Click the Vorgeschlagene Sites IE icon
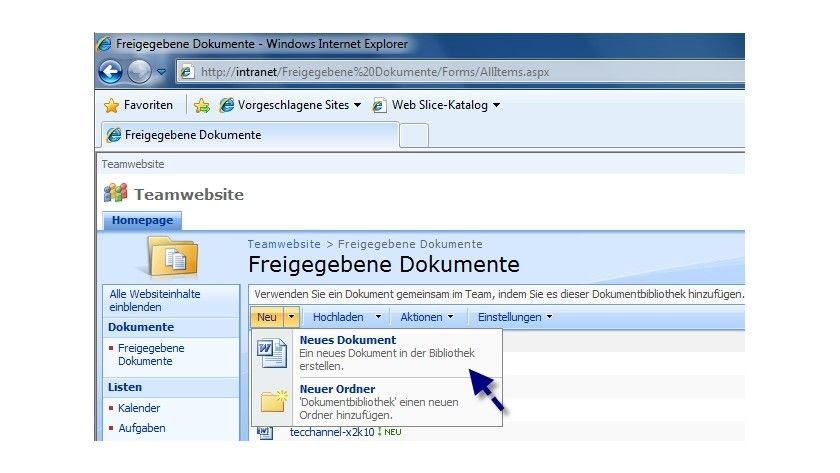 click(x=227, y=105)
